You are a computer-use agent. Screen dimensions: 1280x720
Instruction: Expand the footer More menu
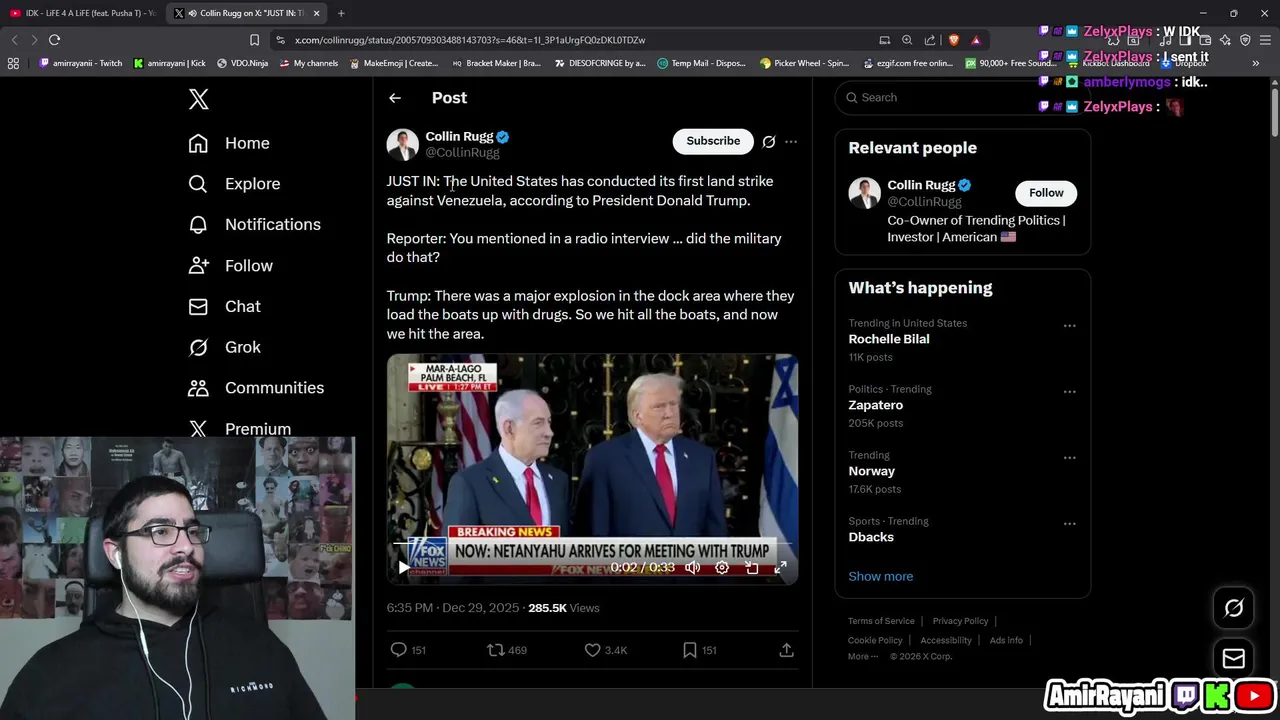point(863,656)
